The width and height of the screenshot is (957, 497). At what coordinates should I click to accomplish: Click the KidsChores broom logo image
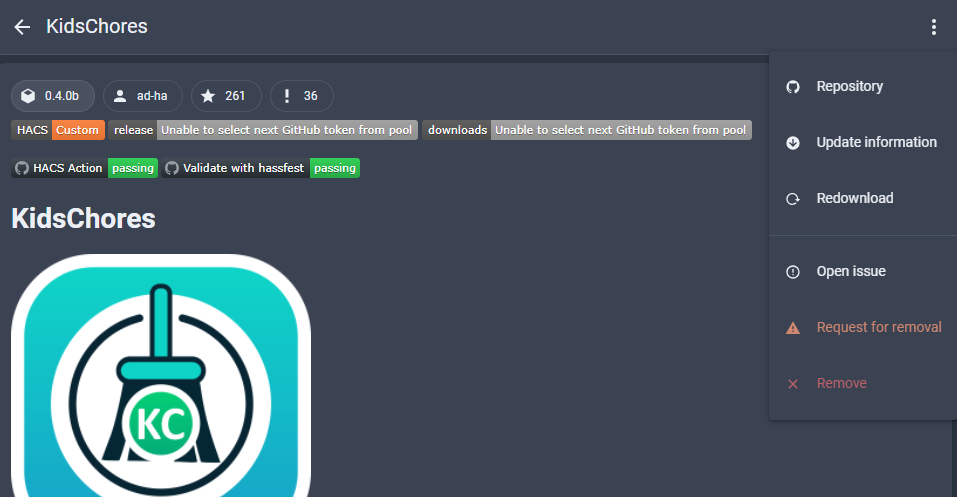tap(161, 375)
